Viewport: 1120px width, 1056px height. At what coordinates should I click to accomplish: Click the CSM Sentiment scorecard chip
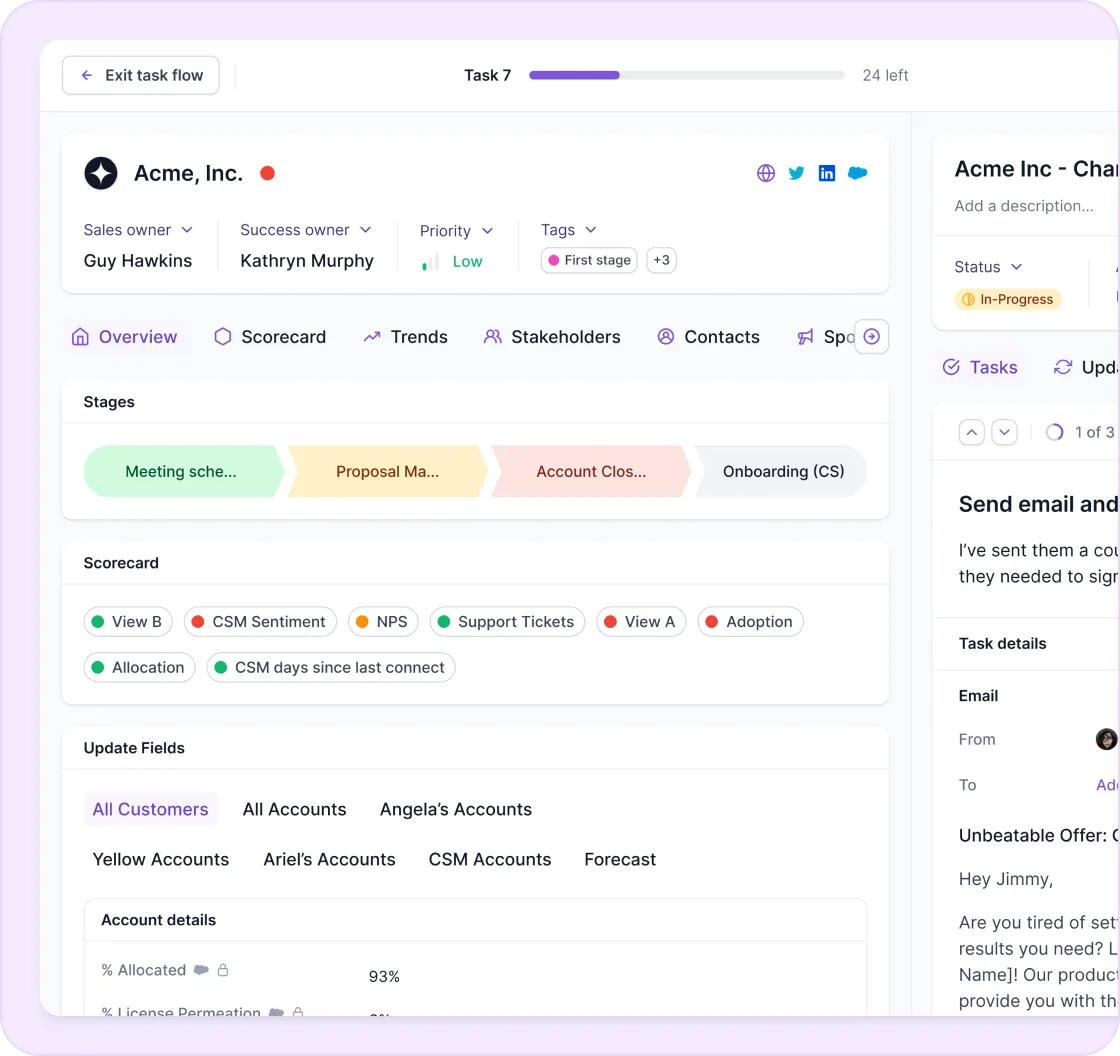(x=260, y=622)
